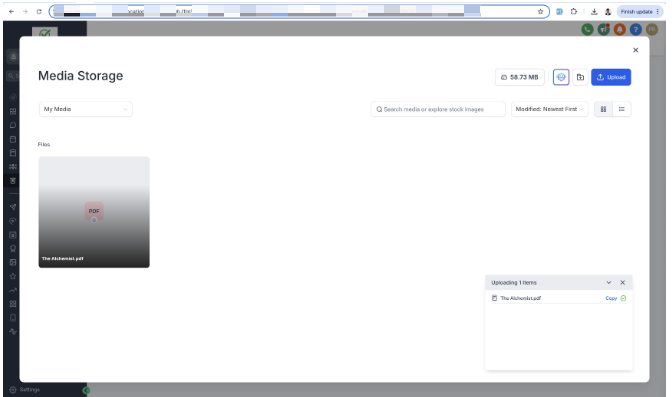Open the Memberships badge icon in sidebar
Viewport: 672px width, 397px height.
13,249
